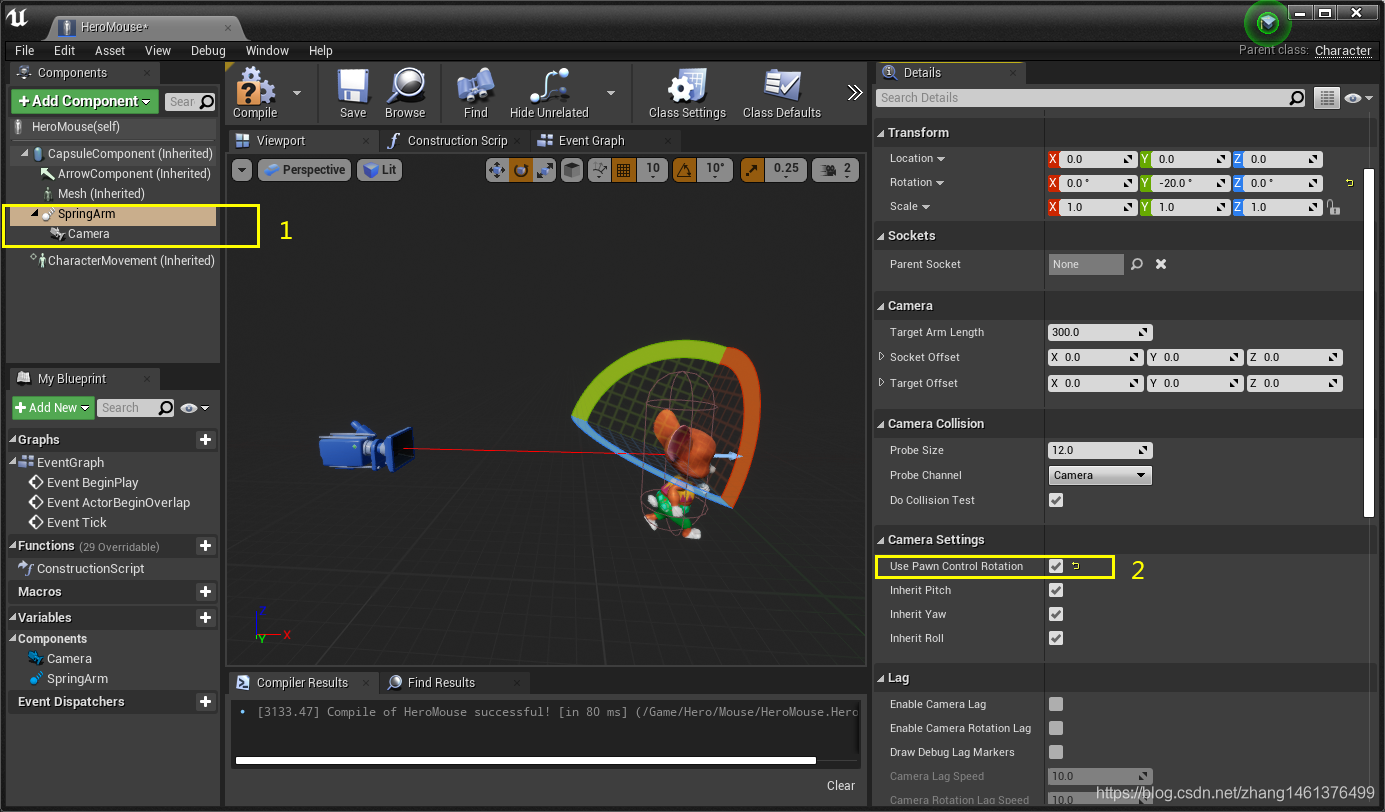The height and width of the screenshot is (812, 1385).
Task: Open Probe Channel Camera dropdown
Action: coord(1100,475)
